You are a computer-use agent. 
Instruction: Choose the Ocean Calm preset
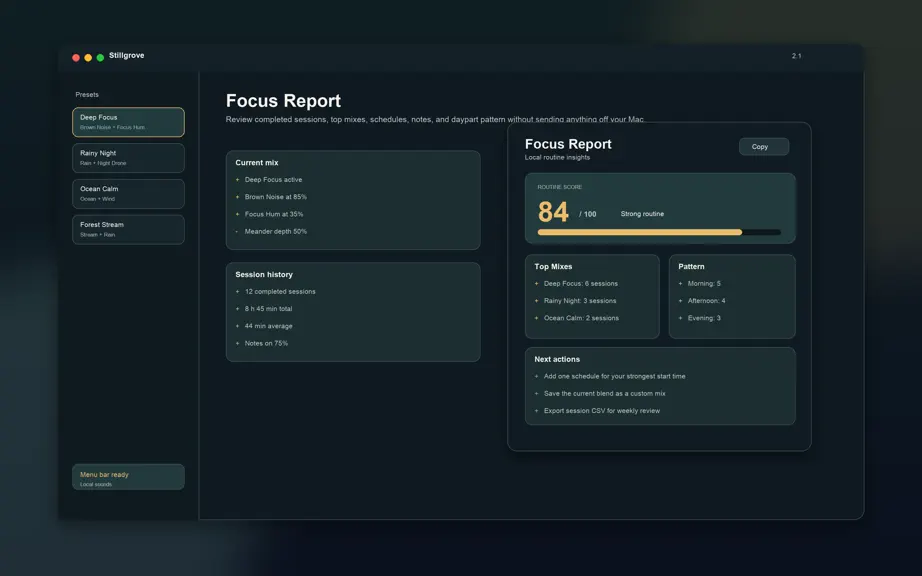[x=128, y=193]
